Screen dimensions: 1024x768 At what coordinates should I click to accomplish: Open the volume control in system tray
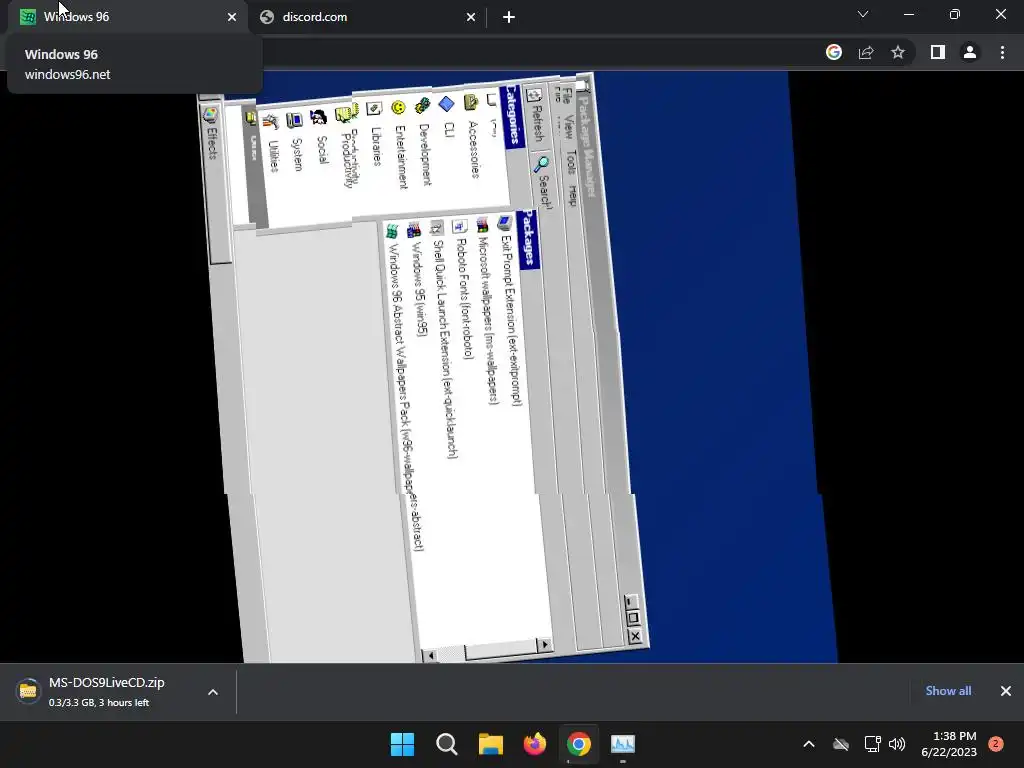click(897, 744)
